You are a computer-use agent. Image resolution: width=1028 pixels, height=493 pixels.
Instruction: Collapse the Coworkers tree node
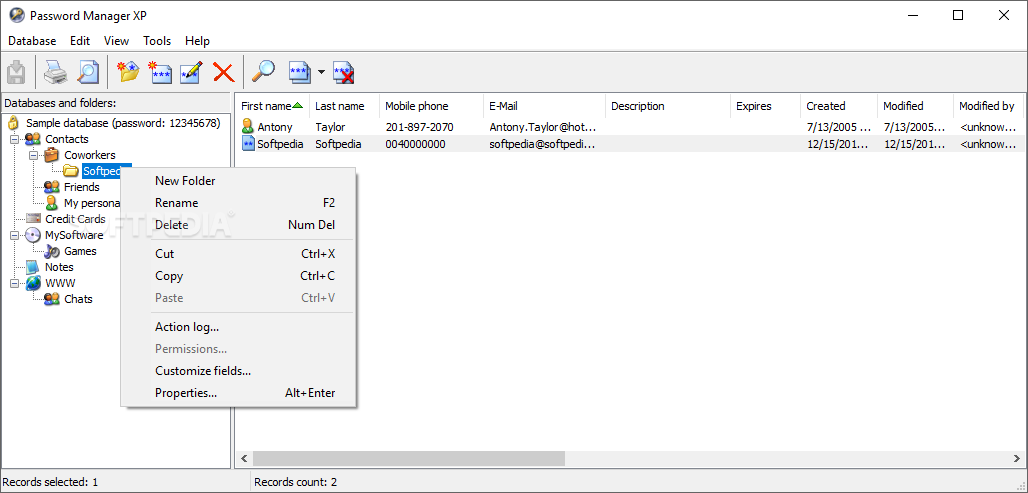[x=33, y=155]
